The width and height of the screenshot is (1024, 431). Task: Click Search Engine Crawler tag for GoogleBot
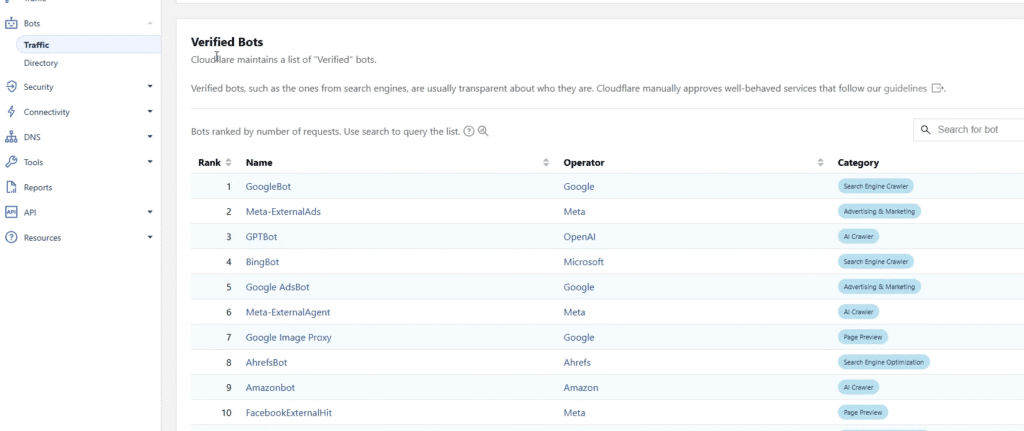876,186
